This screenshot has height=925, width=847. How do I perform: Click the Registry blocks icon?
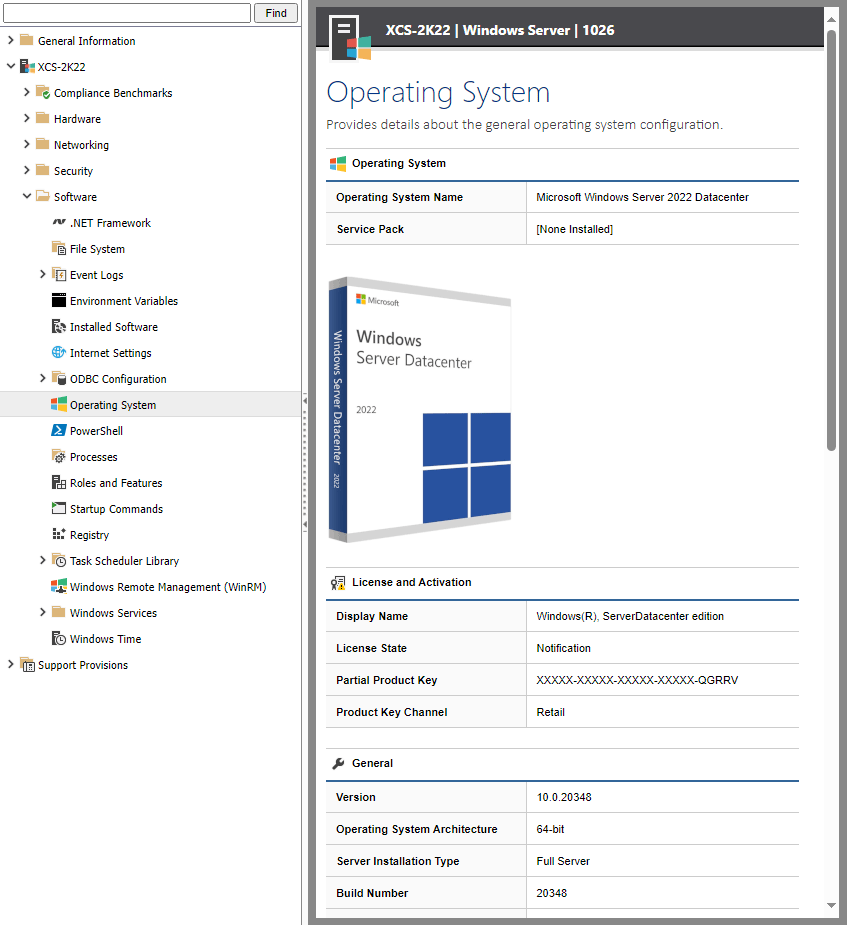coord(59,534)
